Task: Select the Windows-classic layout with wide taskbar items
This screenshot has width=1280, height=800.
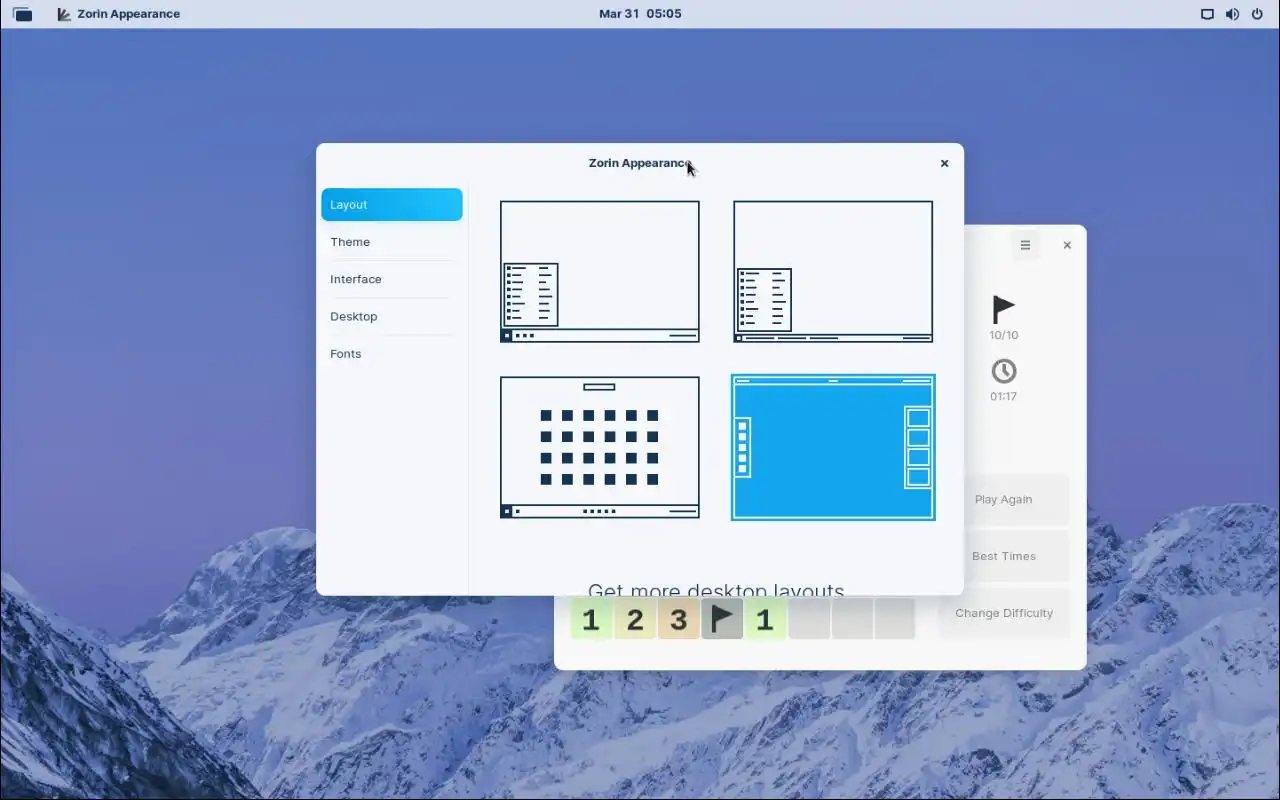Action: point(833,272)
